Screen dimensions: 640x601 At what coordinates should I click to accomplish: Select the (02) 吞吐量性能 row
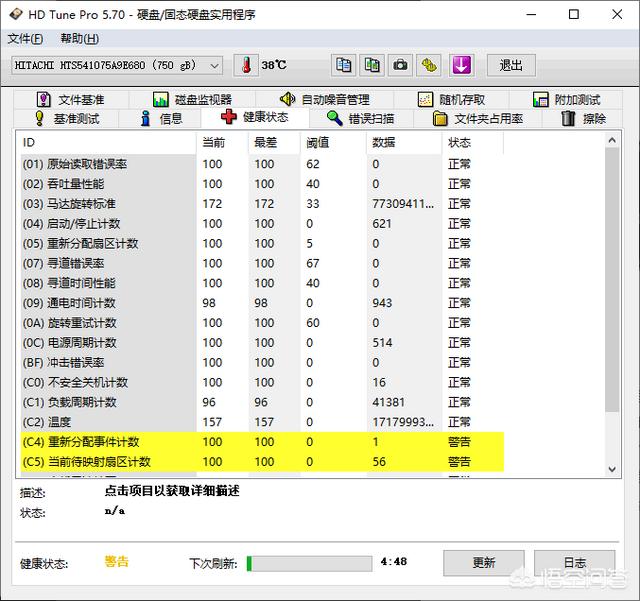click(262, 184)
